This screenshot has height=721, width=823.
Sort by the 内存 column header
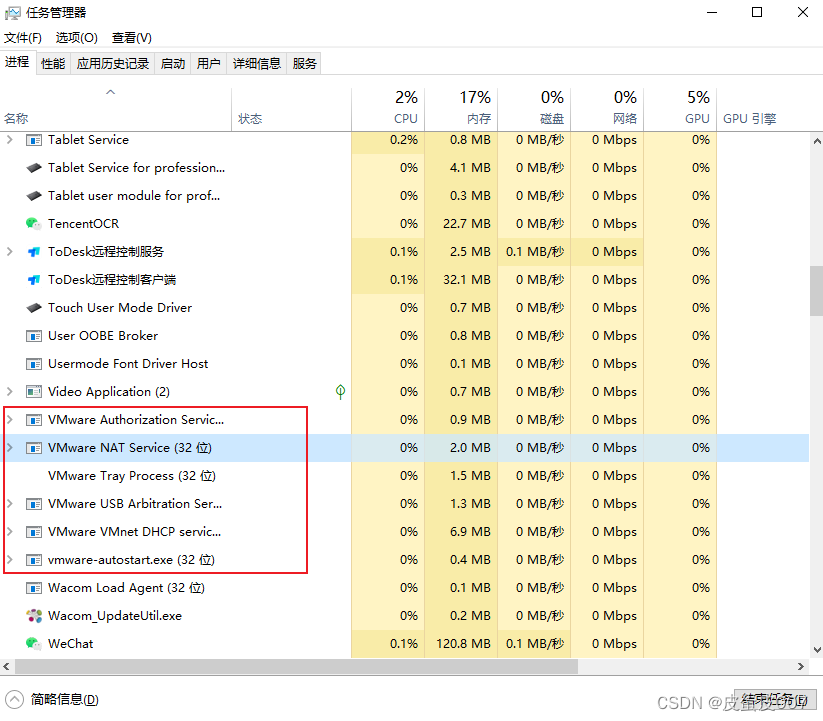click(461, 109)
